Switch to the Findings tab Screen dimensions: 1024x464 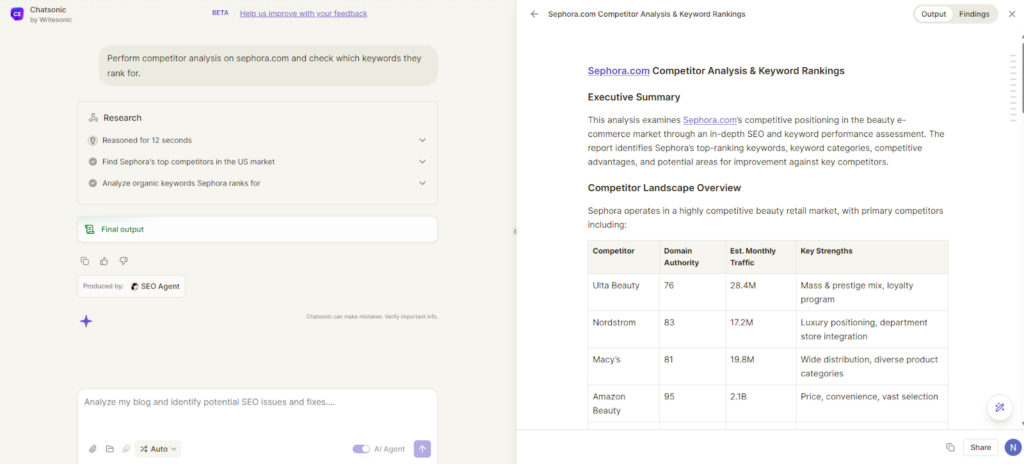point(974,14)
